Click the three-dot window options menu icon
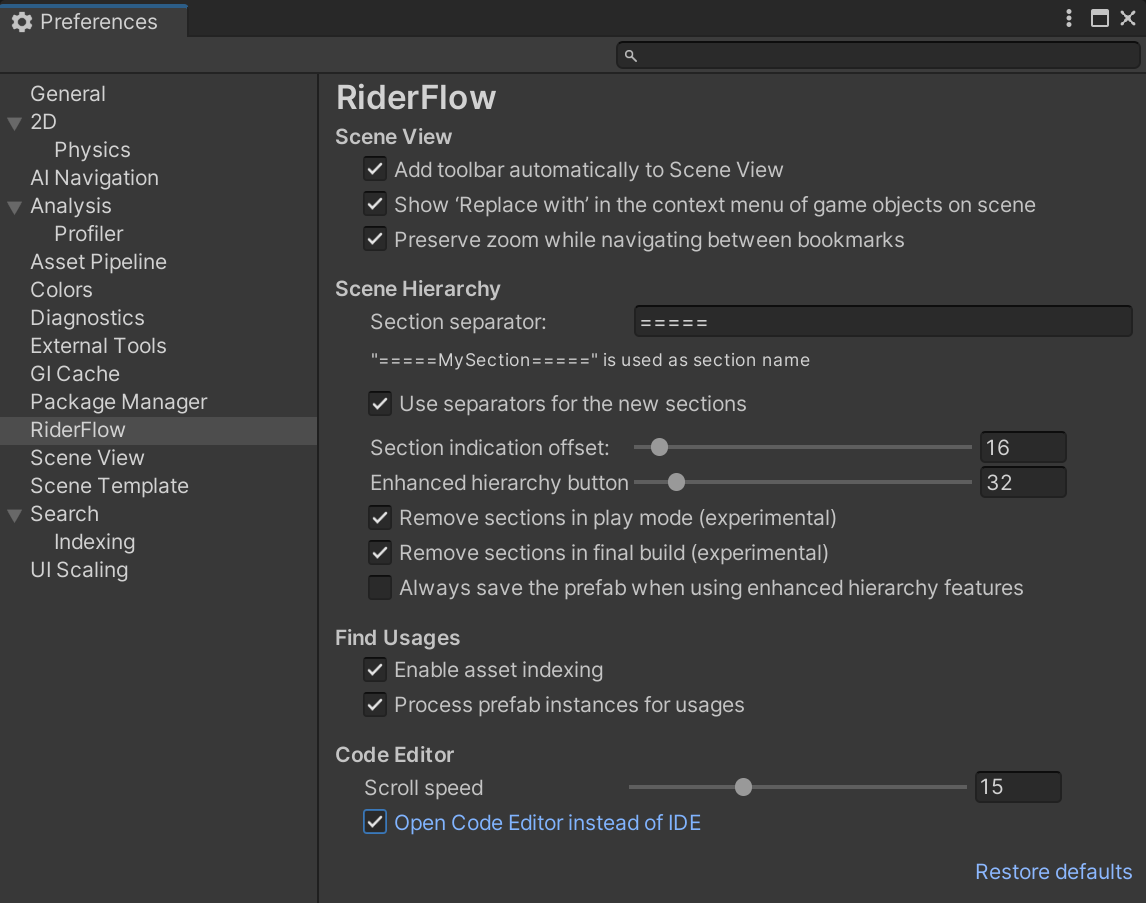Image resolution: width=1146 pixels, height=903 pixels. tap(1069, 18)
